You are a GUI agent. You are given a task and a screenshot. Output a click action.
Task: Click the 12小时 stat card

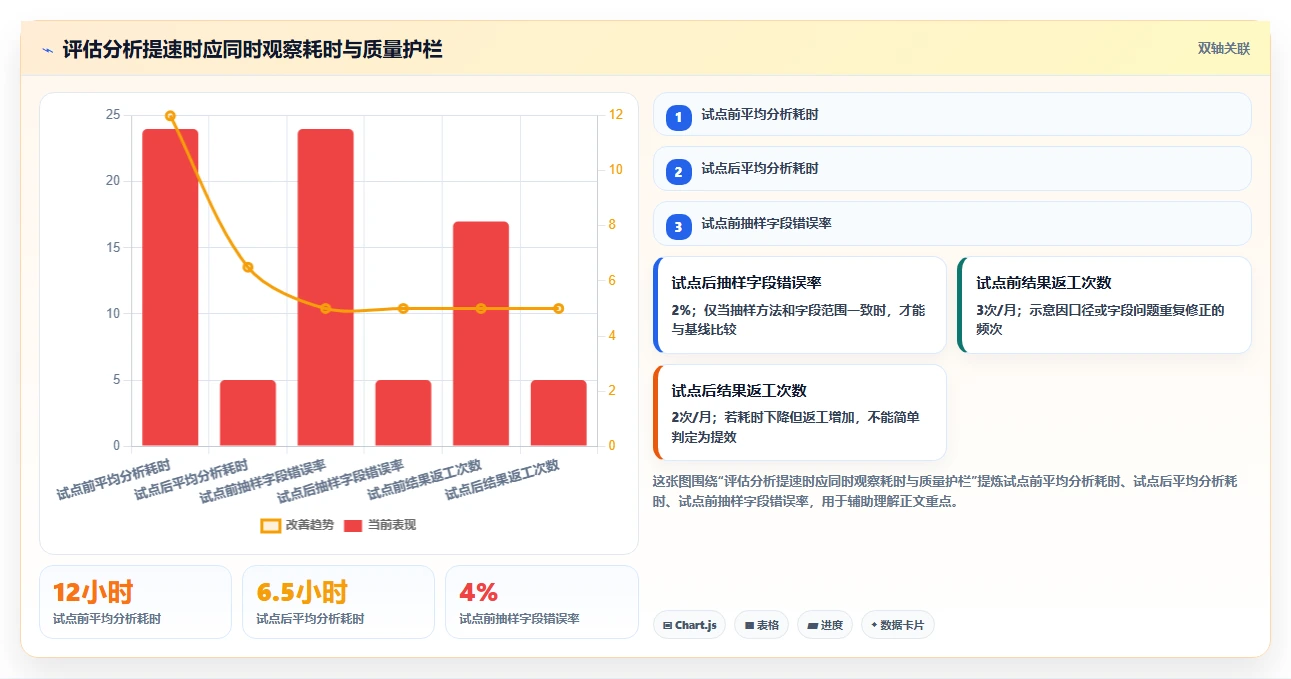tap(135, 602)
